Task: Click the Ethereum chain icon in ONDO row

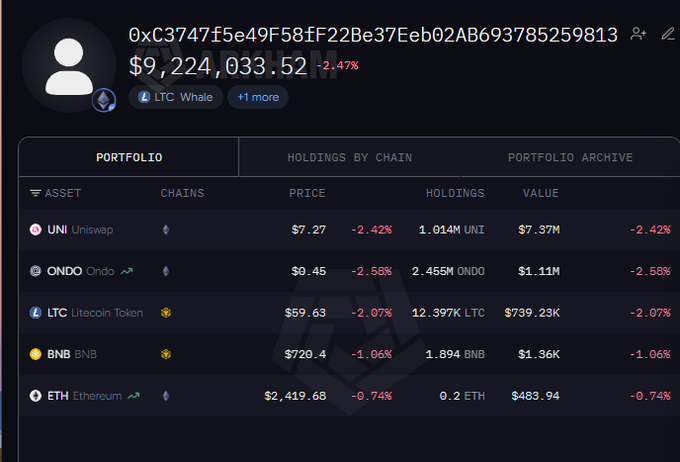Action: click(166, 271)
